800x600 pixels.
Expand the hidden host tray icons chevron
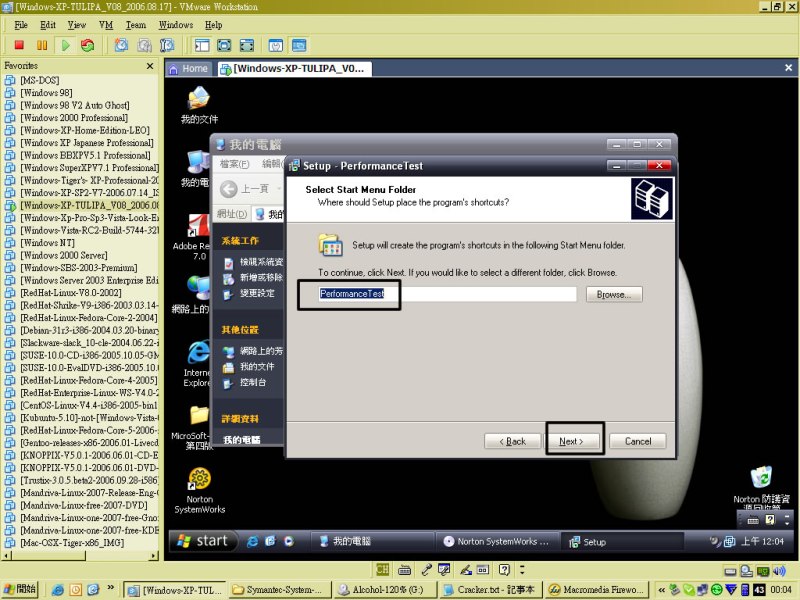point(660,590)
